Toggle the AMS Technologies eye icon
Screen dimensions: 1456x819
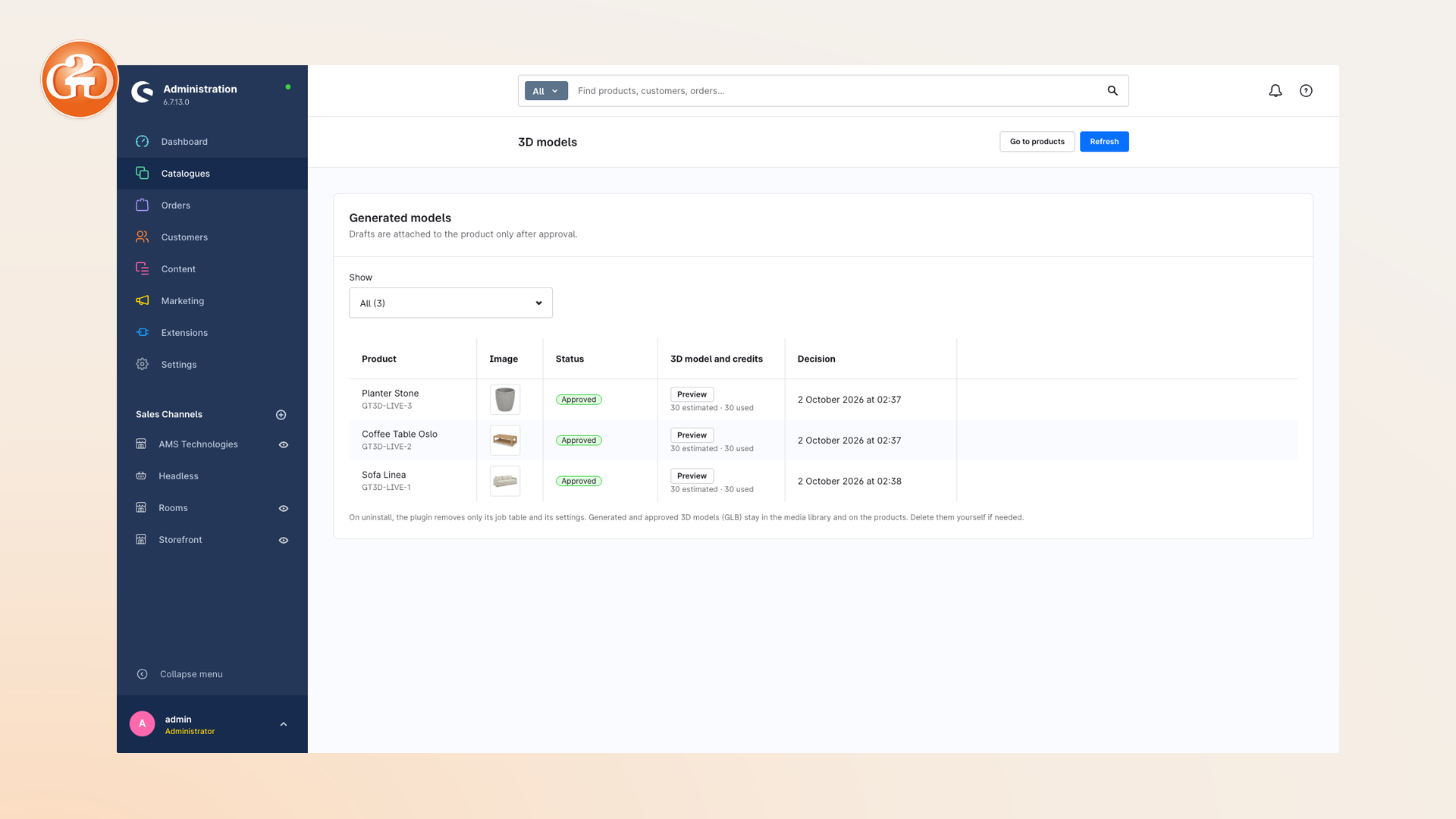coord(284,445)
